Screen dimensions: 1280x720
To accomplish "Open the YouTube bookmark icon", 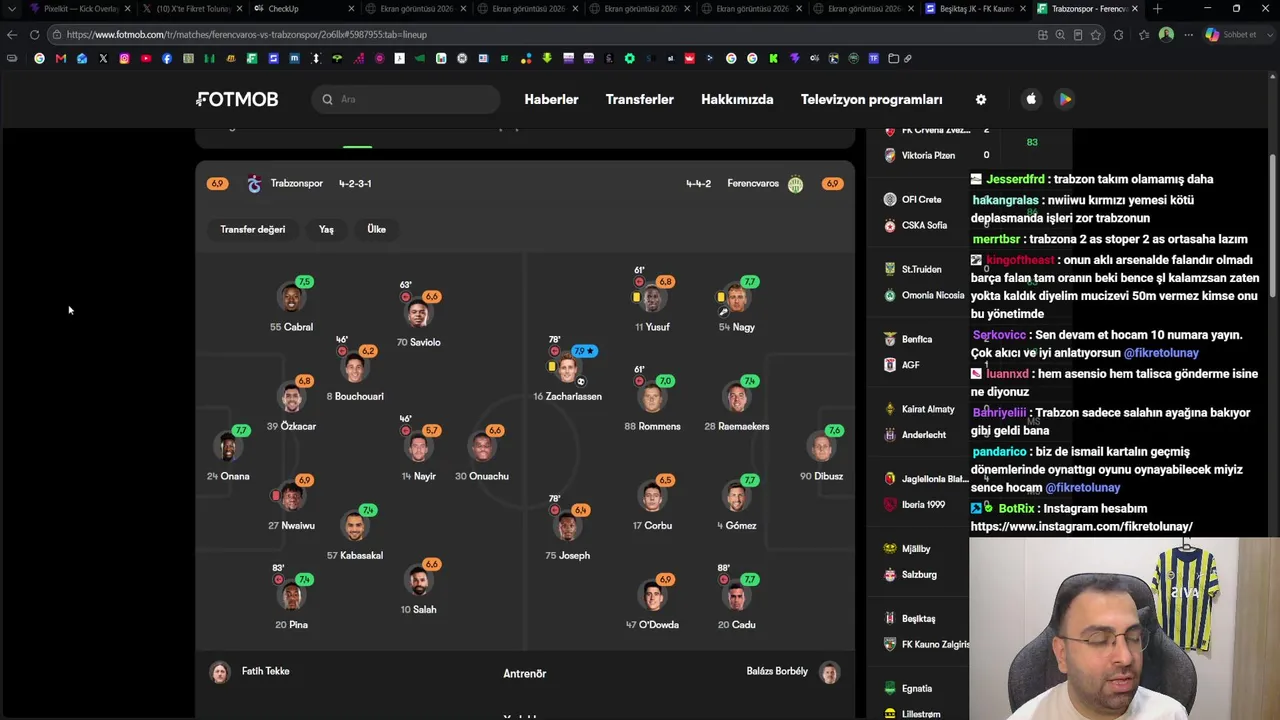I will tap(146, 58).
